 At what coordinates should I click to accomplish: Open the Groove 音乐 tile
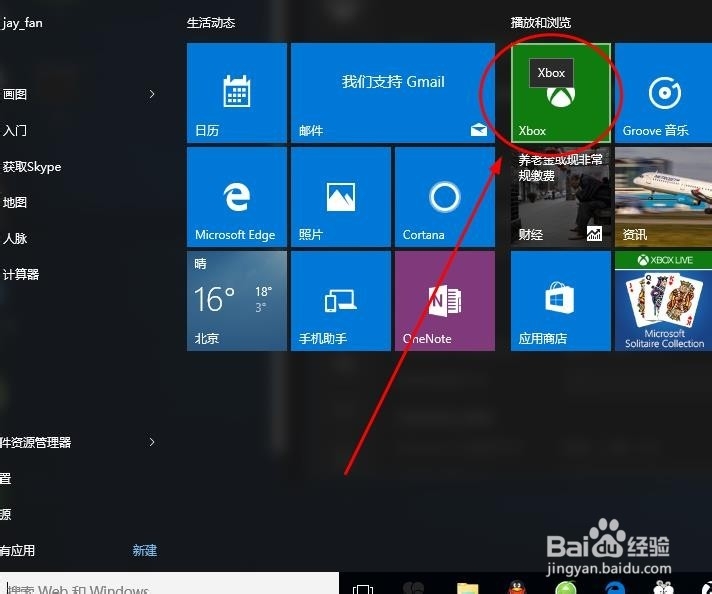click(x=663, y=93)
